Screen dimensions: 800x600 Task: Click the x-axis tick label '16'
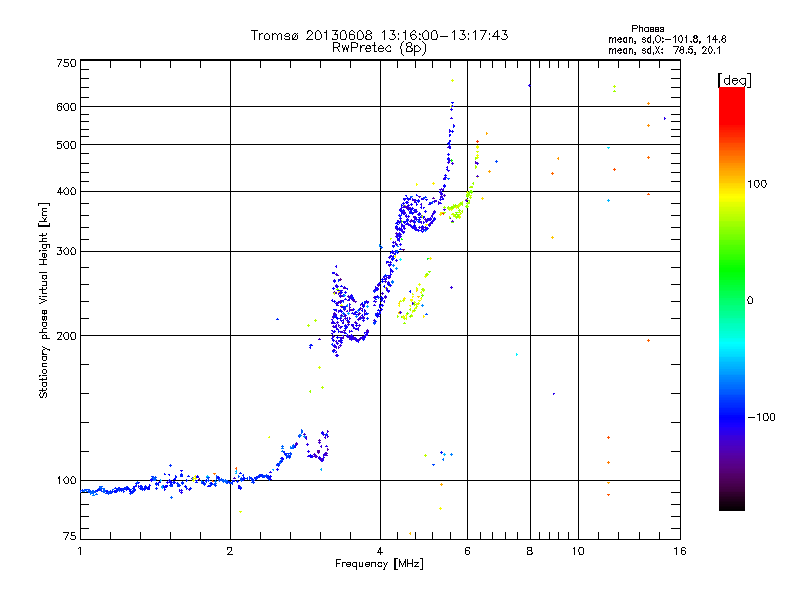680,551
